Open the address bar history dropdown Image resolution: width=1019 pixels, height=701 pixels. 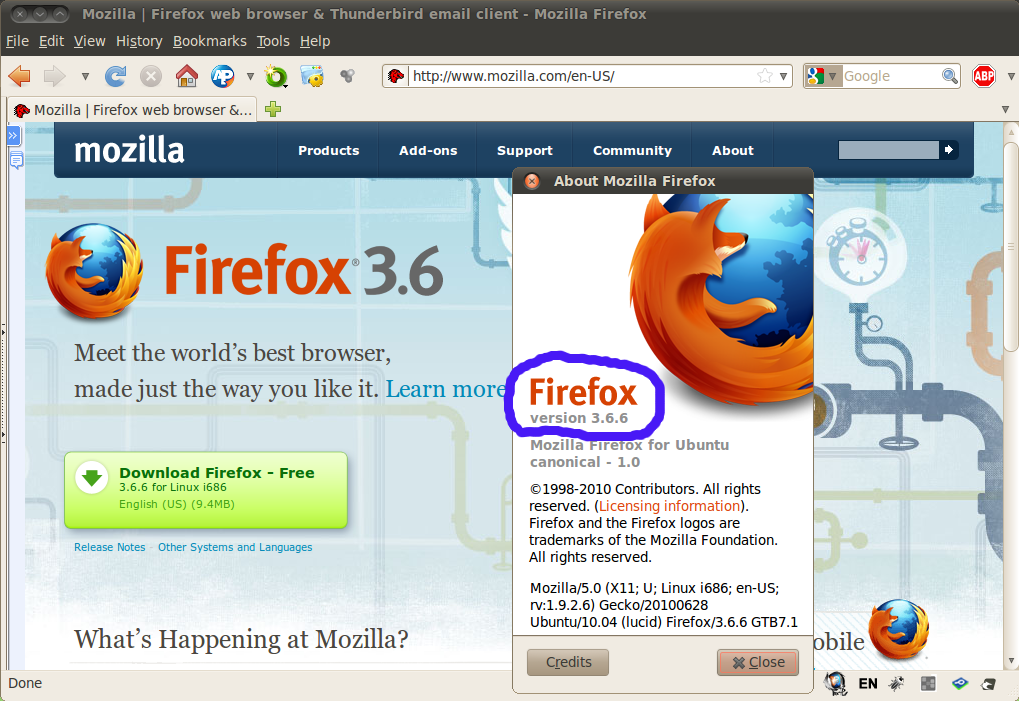point(784,77)
